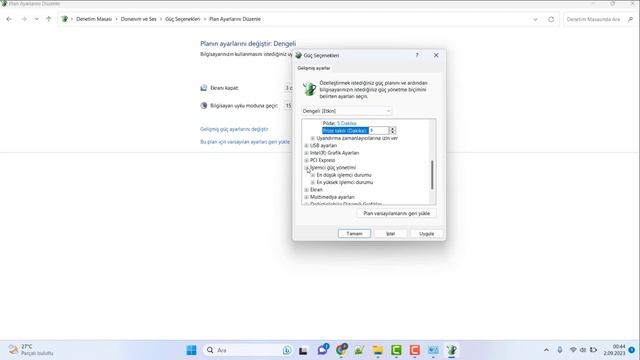Screen dimensions: 640x360
Task: Open the red Camtasia recorder taskbar icon
Action: point(415,350)
